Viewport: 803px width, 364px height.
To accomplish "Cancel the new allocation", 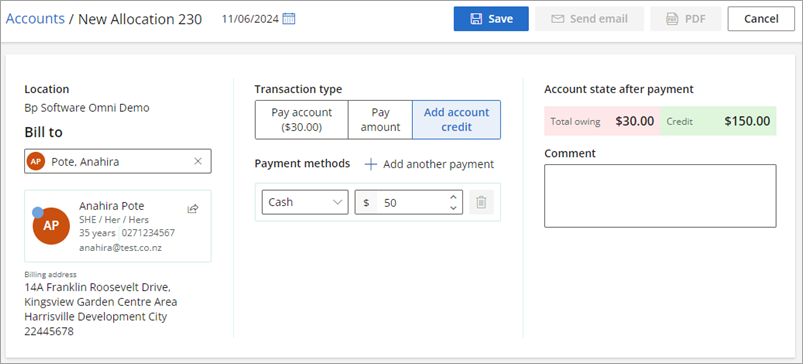I will coord(761,19).
